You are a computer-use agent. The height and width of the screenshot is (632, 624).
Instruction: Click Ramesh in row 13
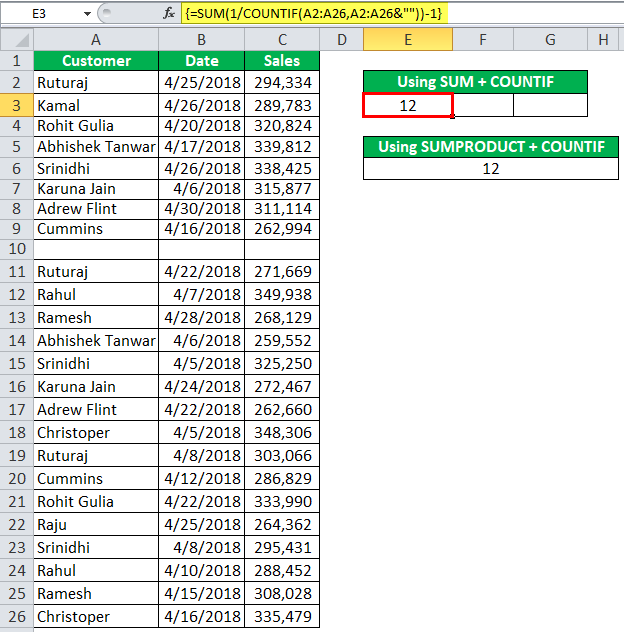point(96,318)
